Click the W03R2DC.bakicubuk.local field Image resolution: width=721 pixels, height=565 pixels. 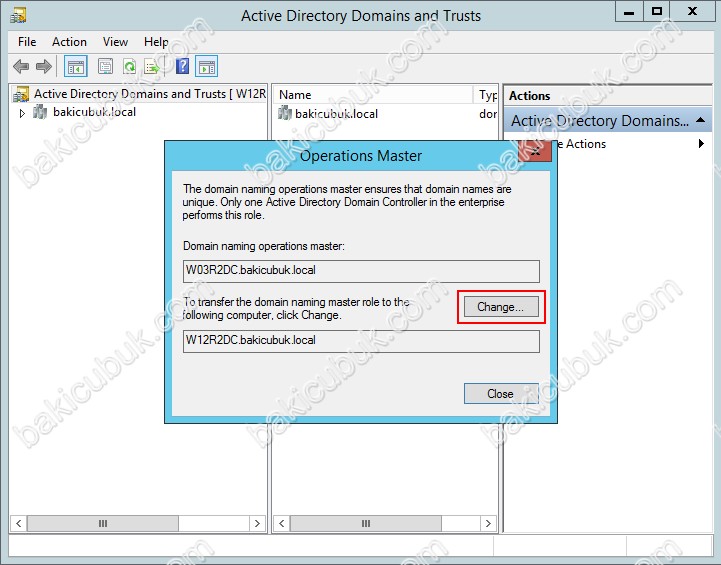(361, 271)
